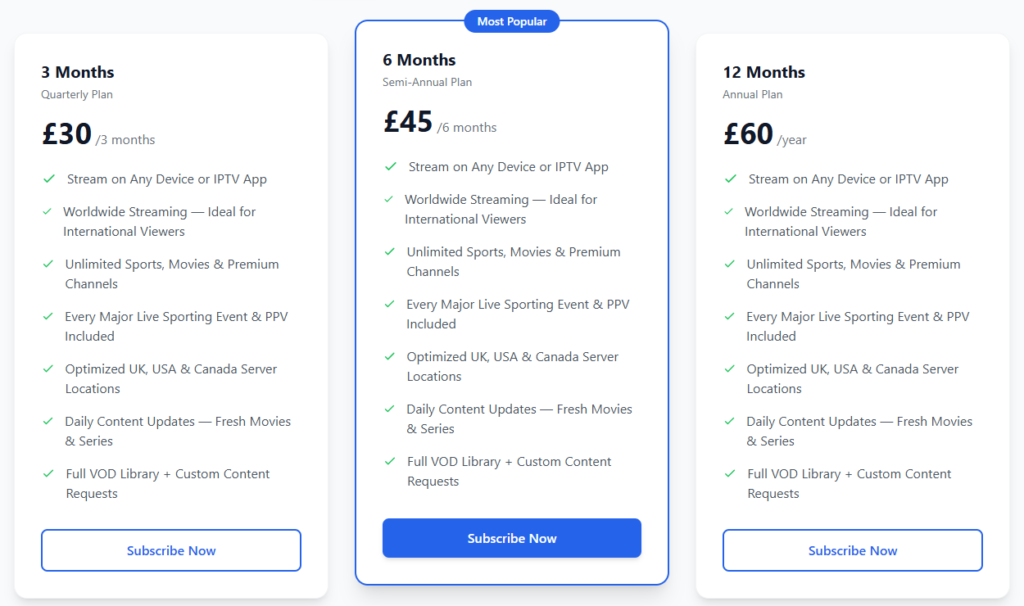Click the '3 Months' plan heading
The height and width of the screenshot is (606, 1024).
(77, 72)
